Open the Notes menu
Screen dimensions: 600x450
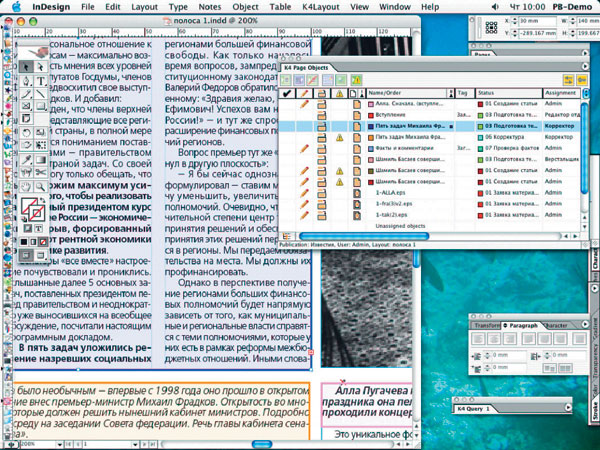coord(210,7)
